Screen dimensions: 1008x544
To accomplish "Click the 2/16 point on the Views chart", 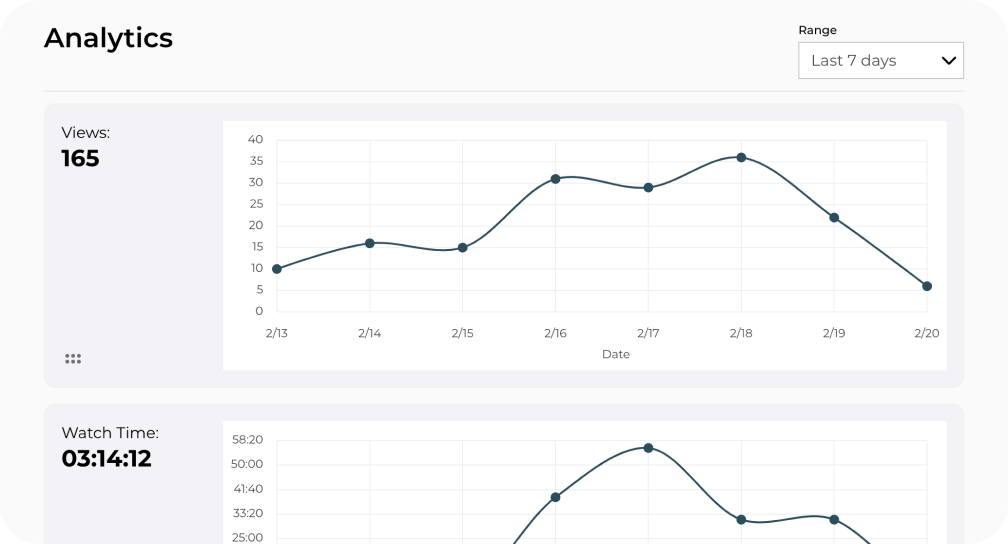I will 555,179.
